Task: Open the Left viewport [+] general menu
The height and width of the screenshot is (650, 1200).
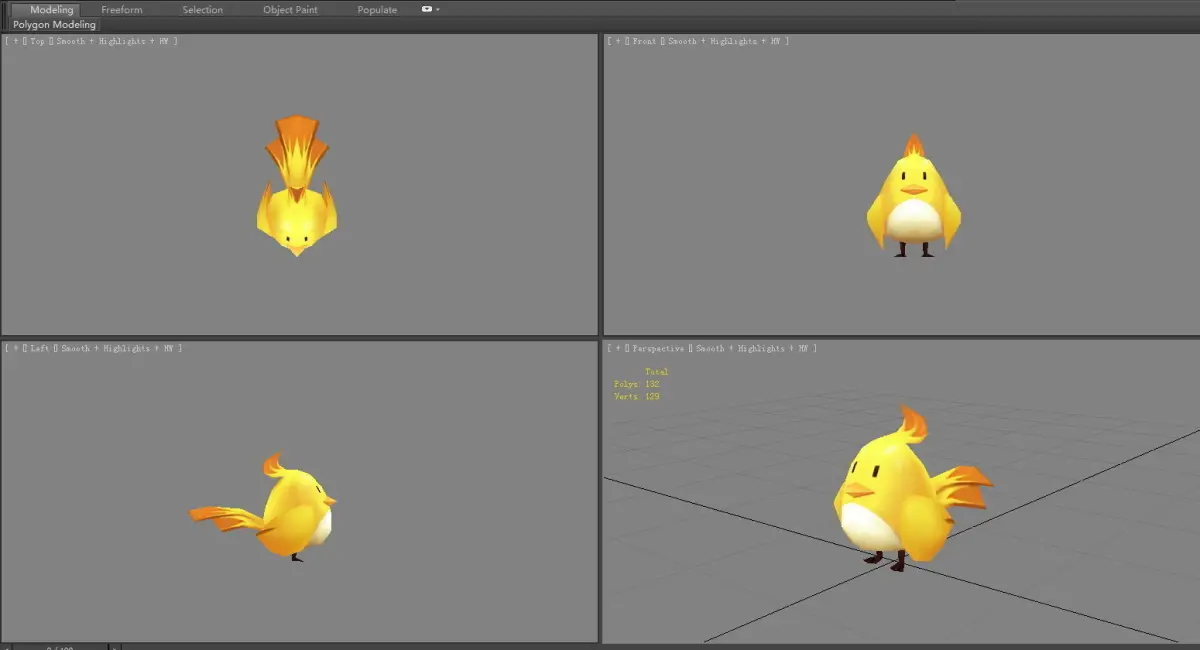Action: point(14,348)
